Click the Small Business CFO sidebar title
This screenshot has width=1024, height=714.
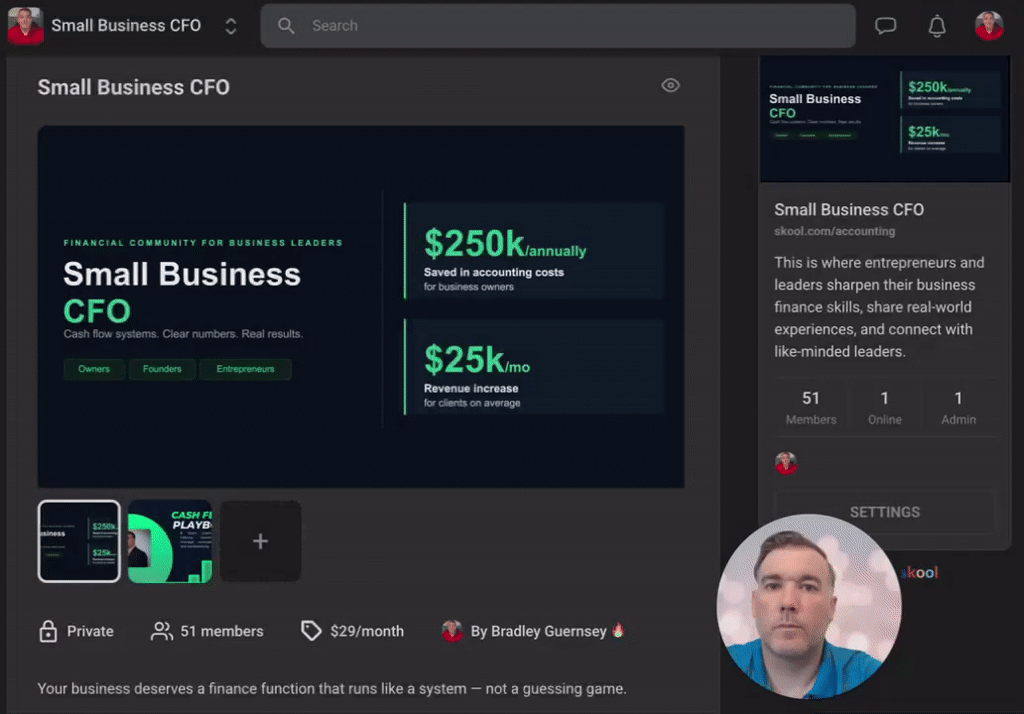[x=848, y=210]
